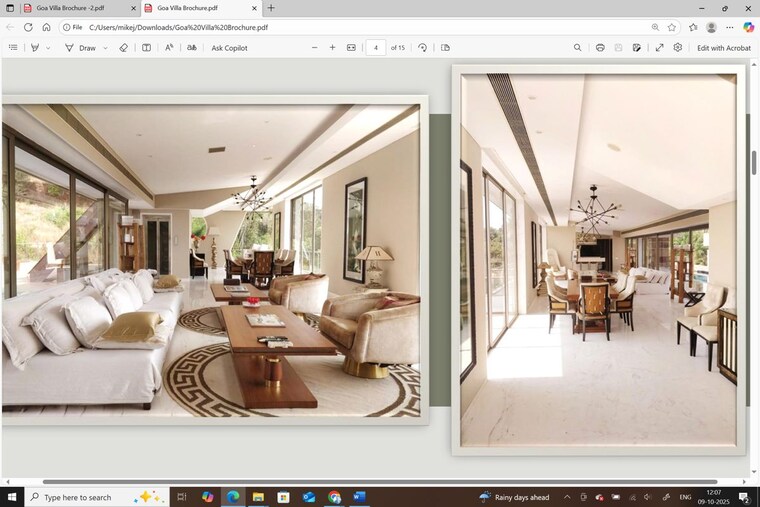Image resolution: width=760 pixels, height=507 pixels.
Task: Switch to Goa Villa Brochure -2.pdf tab
Action: click(70, 8)
